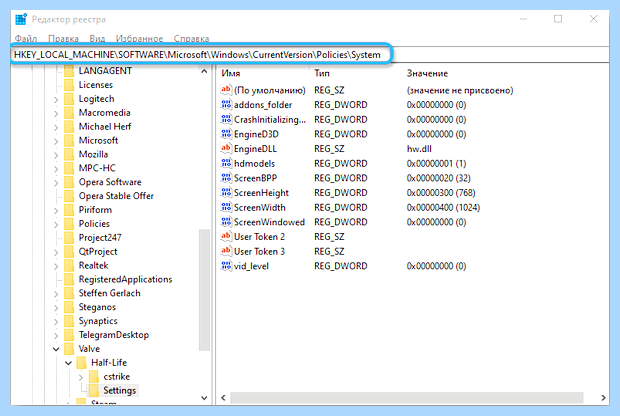Click the Macromedia folder icon
This screenshot has width=620, height=416.
click(x=69, y=112)
